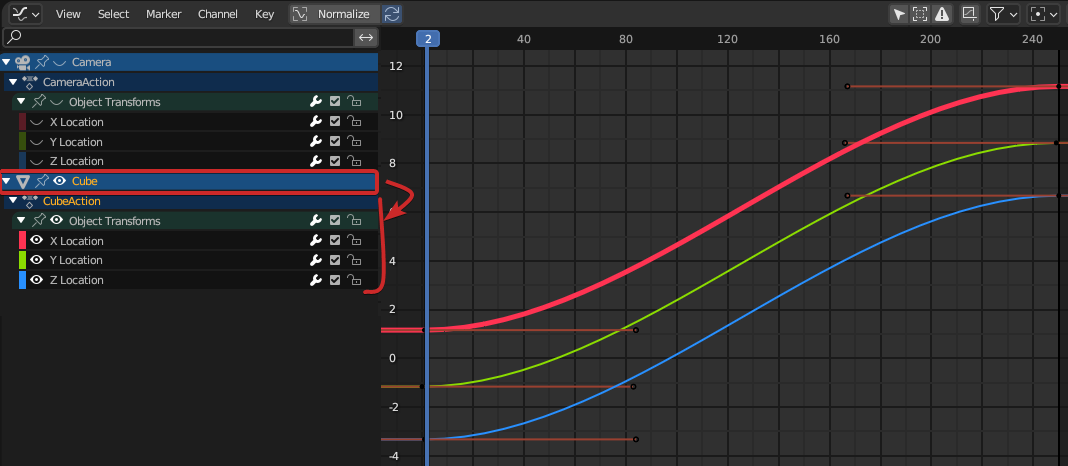Screen dimensions: 1068x466
Task: Toggle the Normalize button
Action: point(334,14)
